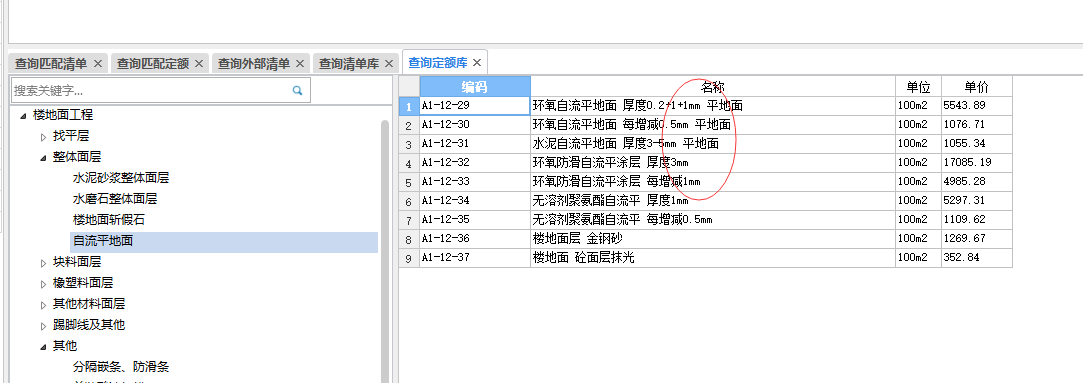1083x383 pixels.
Task: Select code cell A1-12-37
Action: (475, 257)
